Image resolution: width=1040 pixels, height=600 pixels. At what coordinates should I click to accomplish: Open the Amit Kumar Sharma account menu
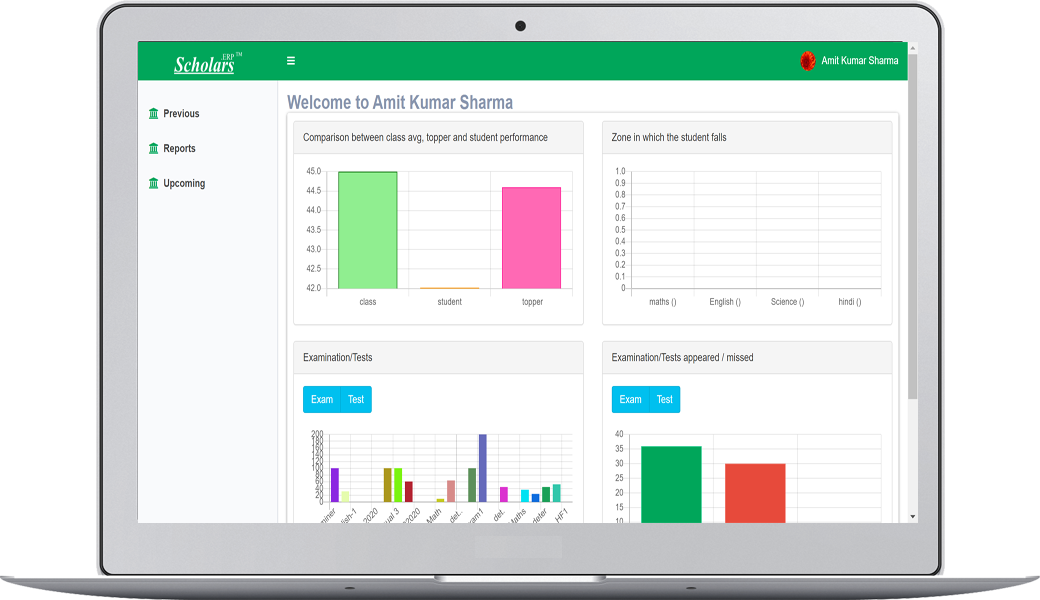pyautogui.click(x=859, y=61)
